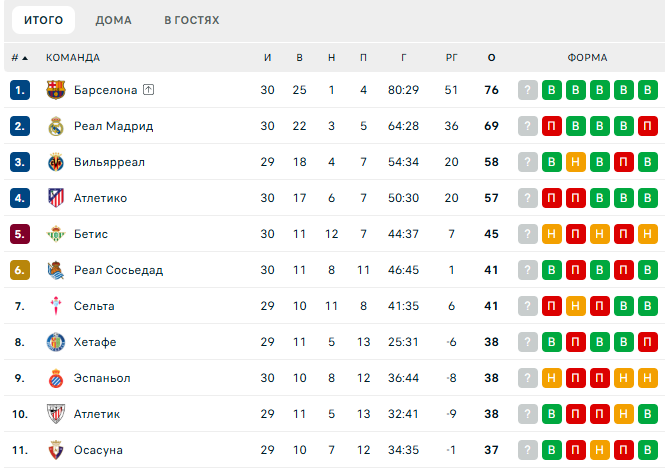Select the ИТОГО tab
Image resolution: width=665 pixels, height=473 pixels.
[43, 20]
